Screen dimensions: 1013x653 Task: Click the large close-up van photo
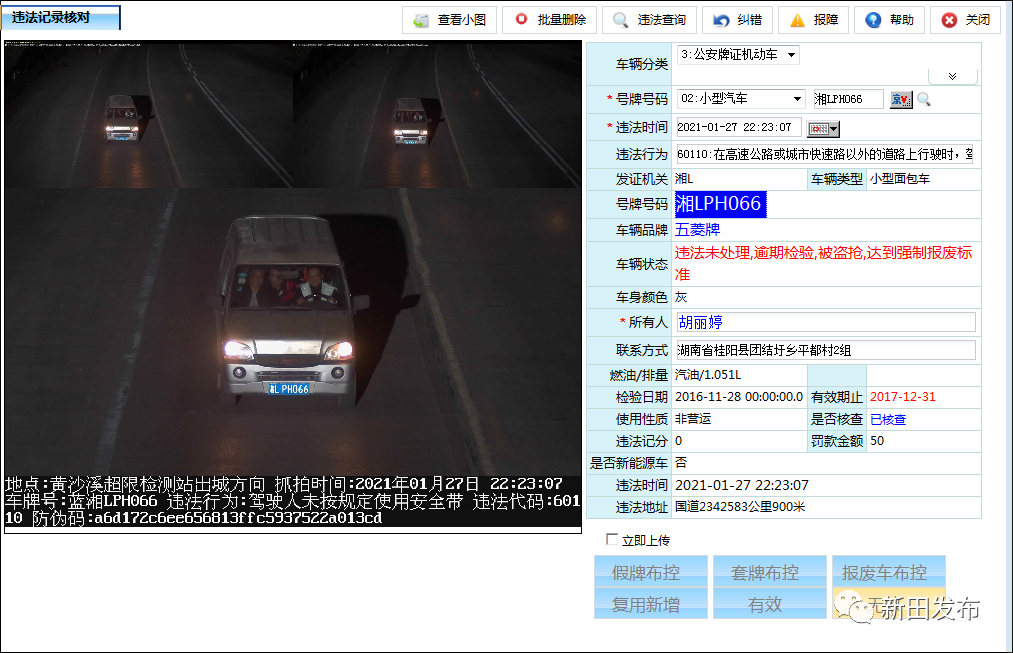(x=293, y=331)
